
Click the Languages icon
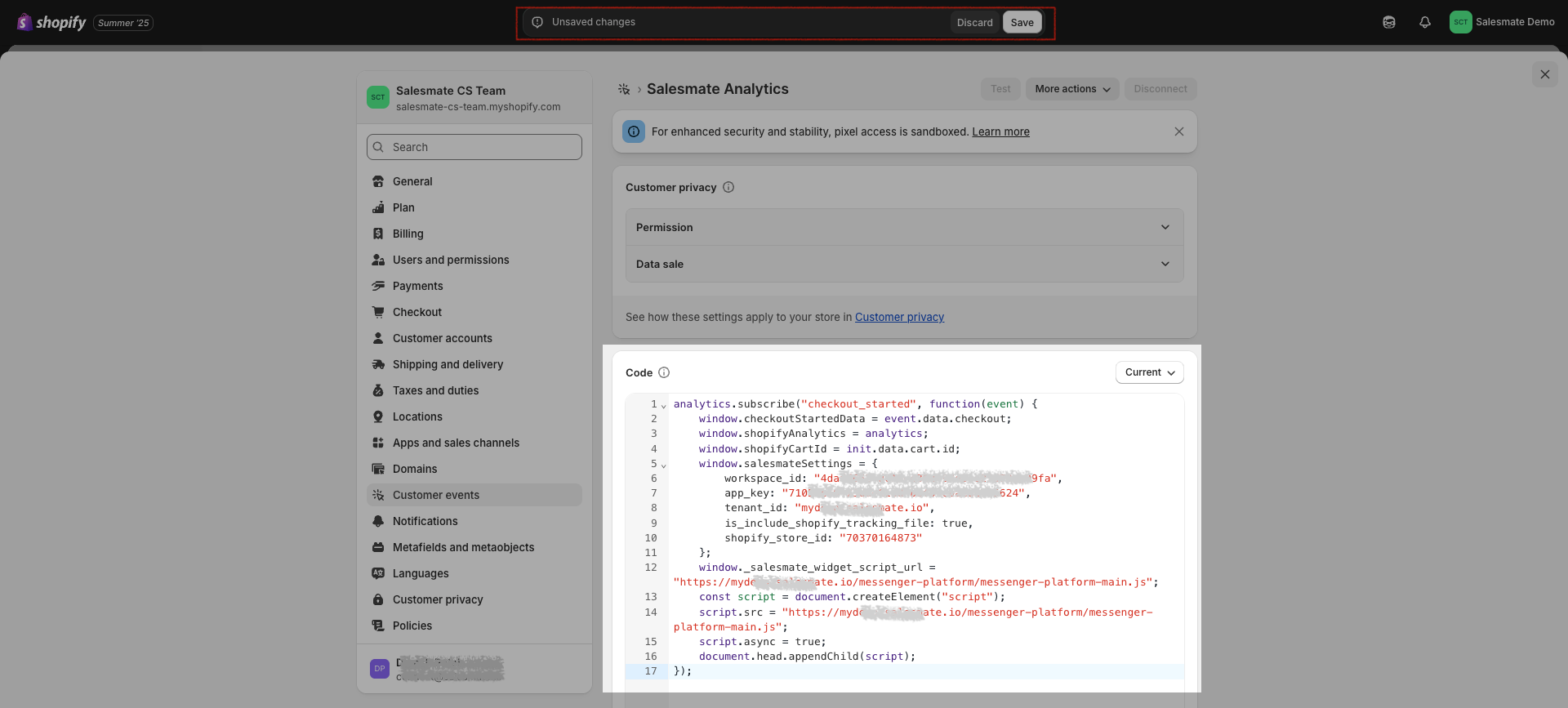click(x=378, y=573)
